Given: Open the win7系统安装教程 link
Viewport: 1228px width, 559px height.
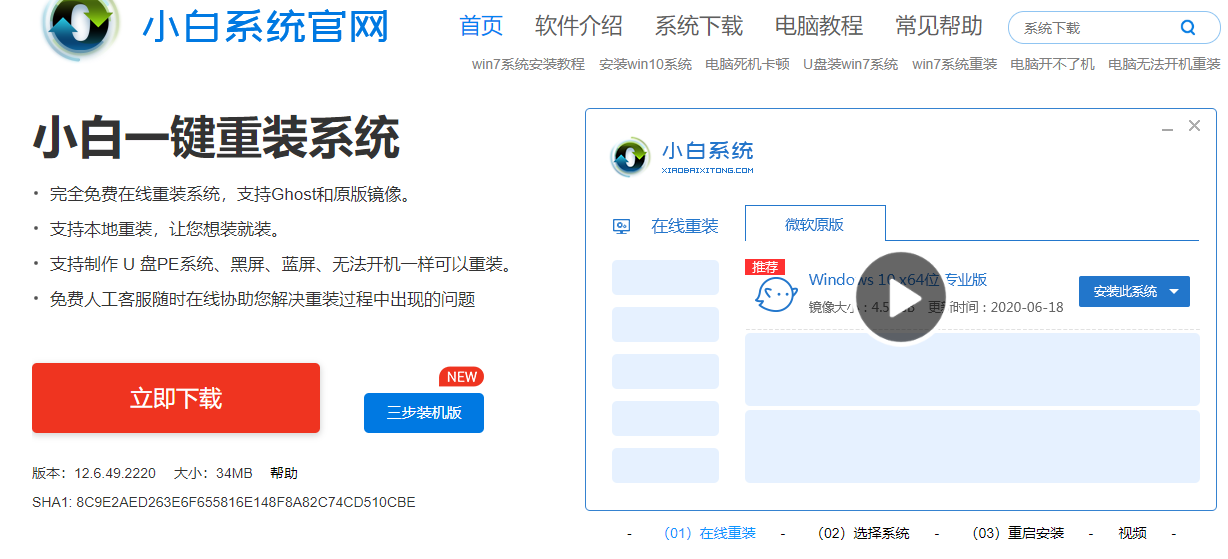Looking at the screenshot, I should pyautogui.click(x=528, y=64).
